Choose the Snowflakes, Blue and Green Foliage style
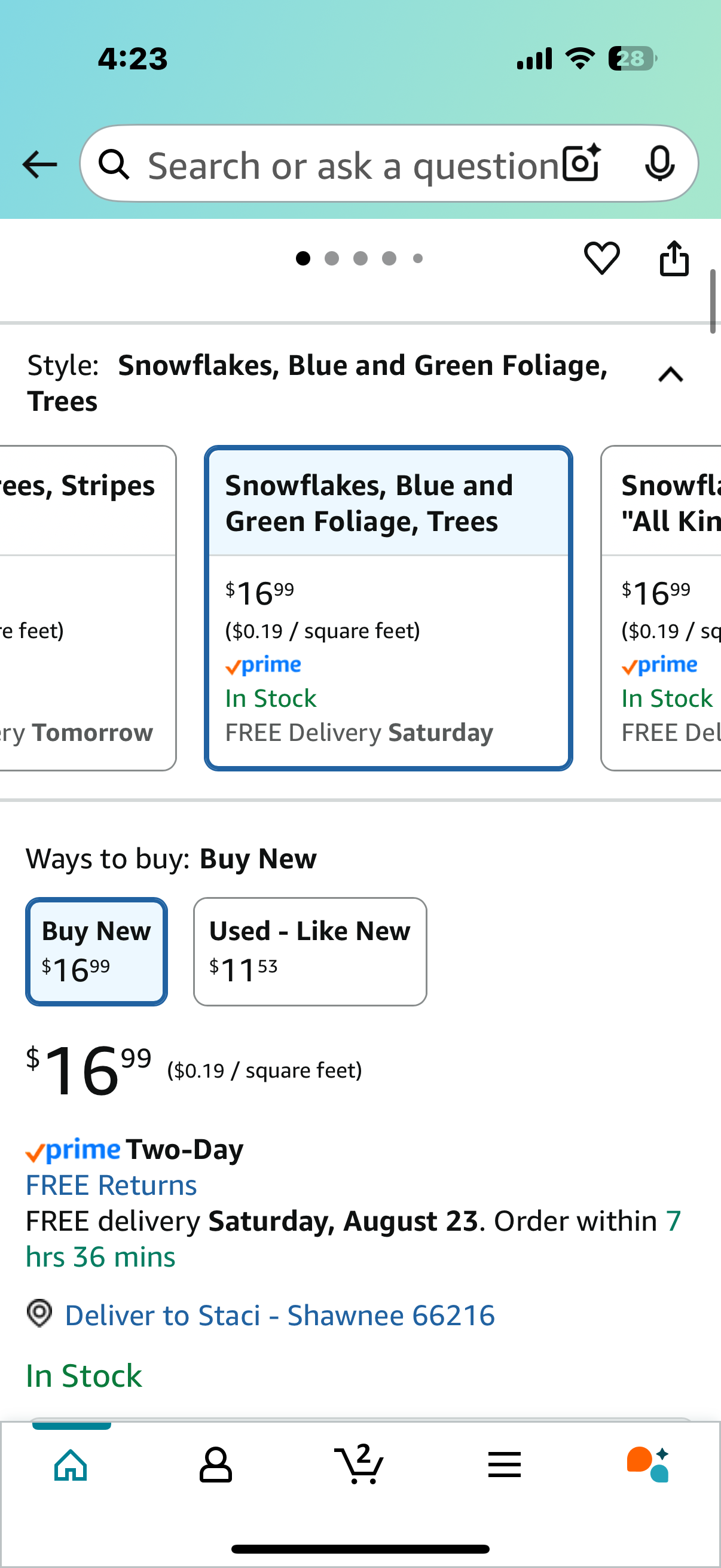The width and height of the screenshot is (721, 1568). point(388,608)
